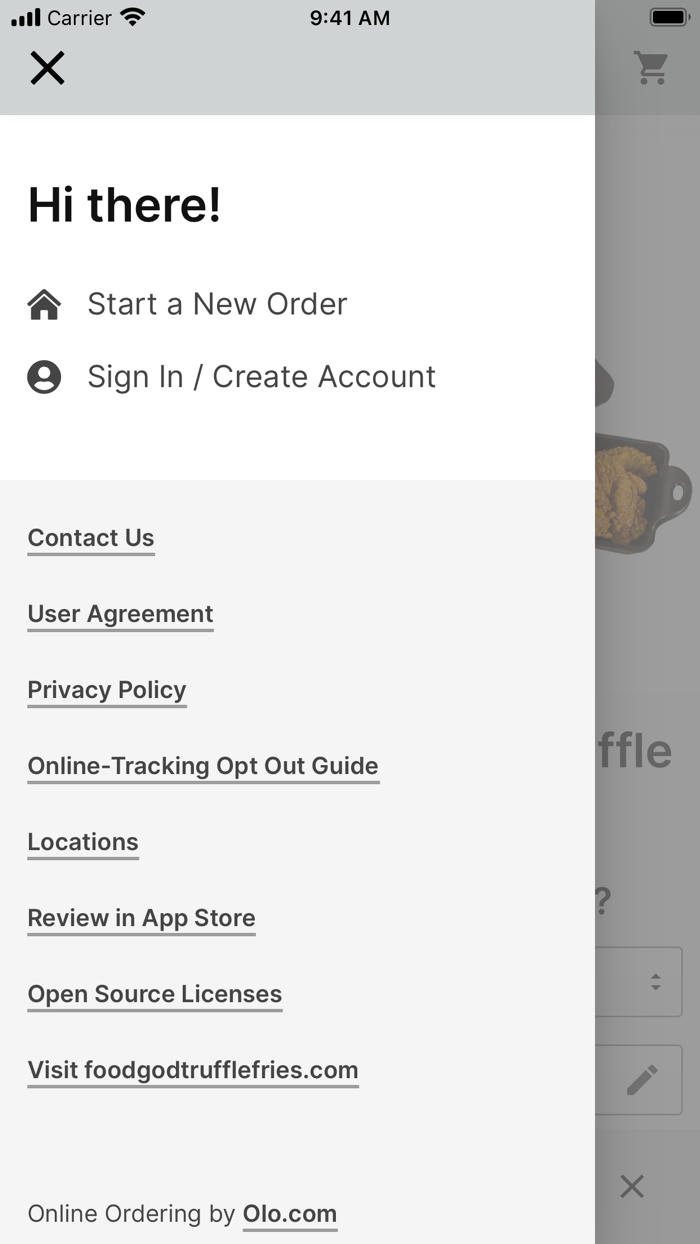Select Start a New Order
This screenshot has width=700, height=1244.
point(217,304)
